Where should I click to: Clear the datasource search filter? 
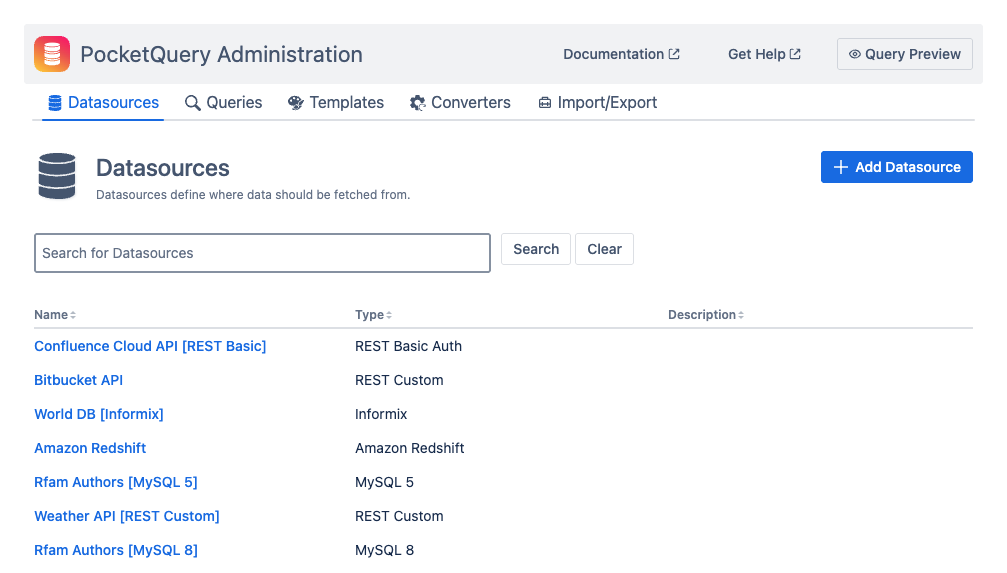click(x=604, y=249)
